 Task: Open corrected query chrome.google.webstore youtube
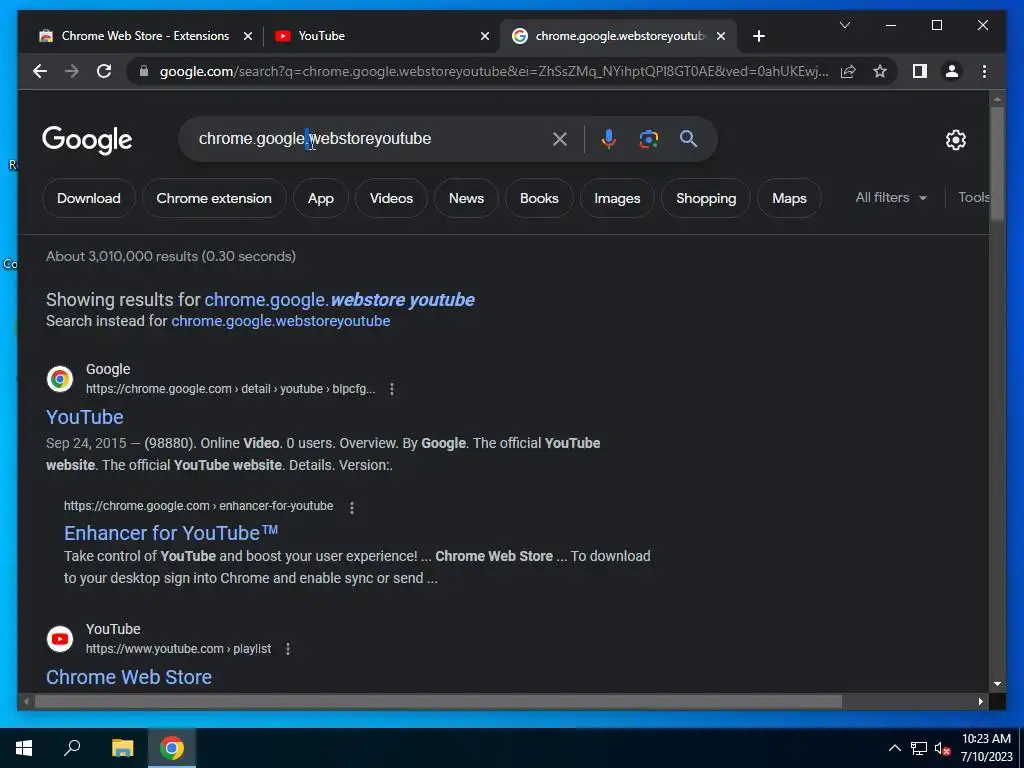[x=340, y=300]
